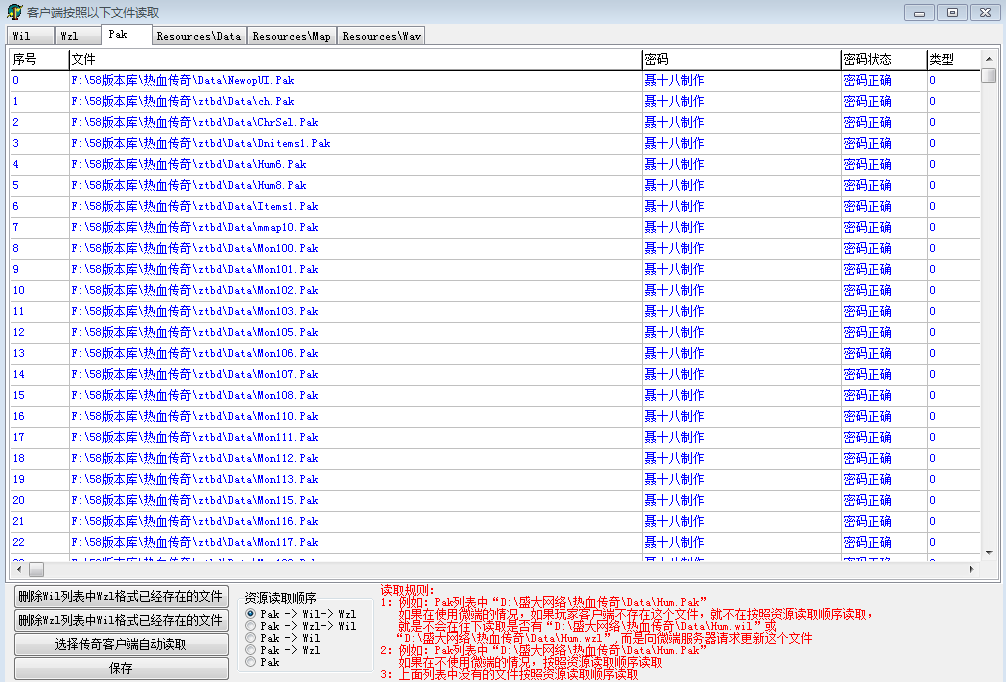Screen dimensions: 1006x682
Task: Click the horizontal scrollbar left arrow
Action: [x=18, y=569]
